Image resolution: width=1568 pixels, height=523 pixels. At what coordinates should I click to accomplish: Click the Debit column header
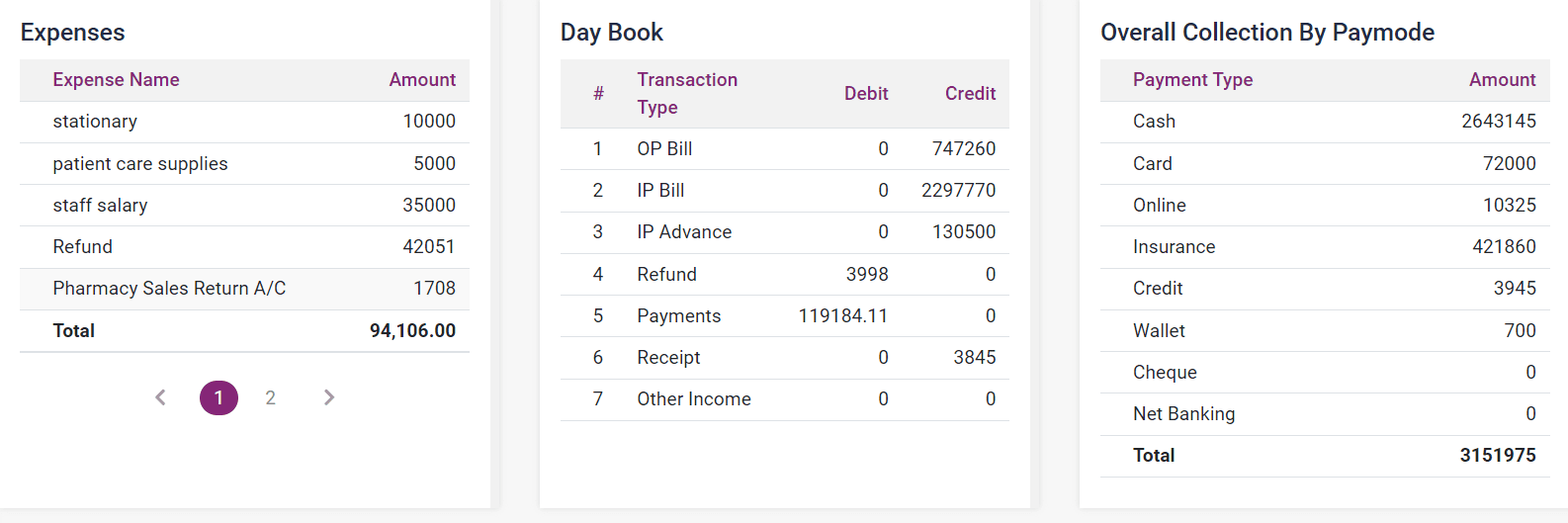866,94
